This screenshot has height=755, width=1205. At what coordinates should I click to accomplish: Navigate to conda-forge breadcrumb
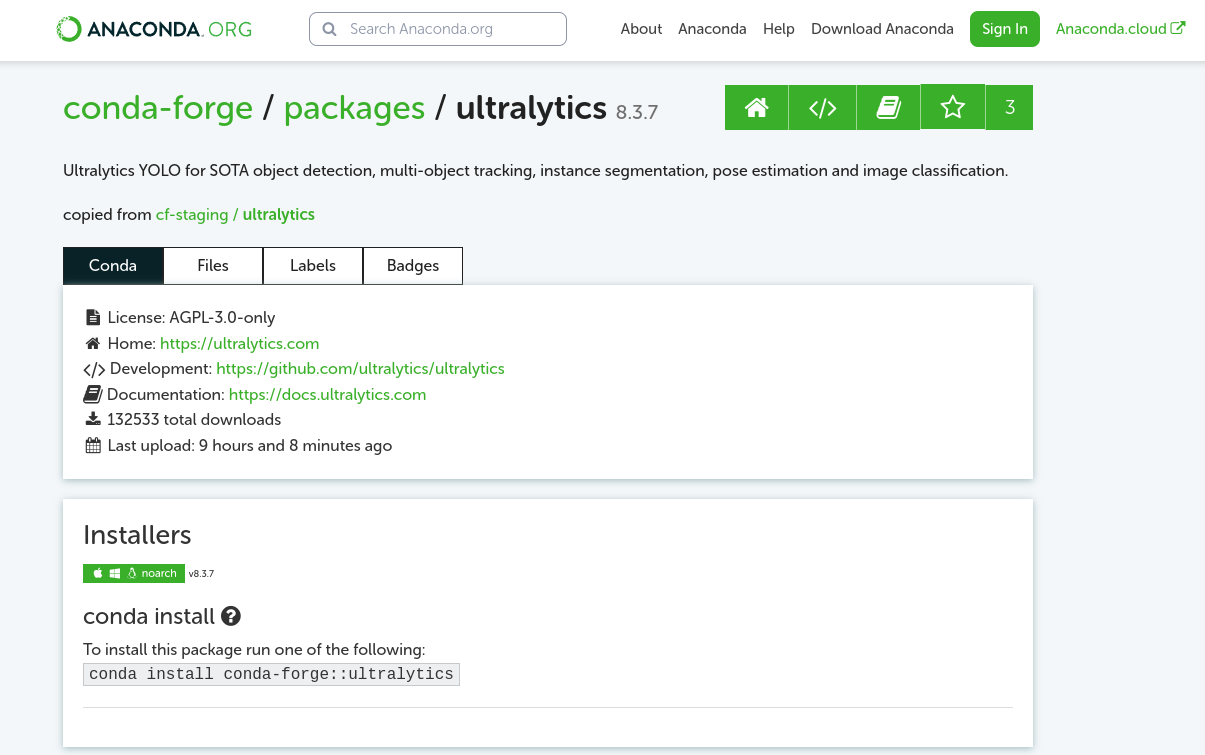(x=158, y=107)
